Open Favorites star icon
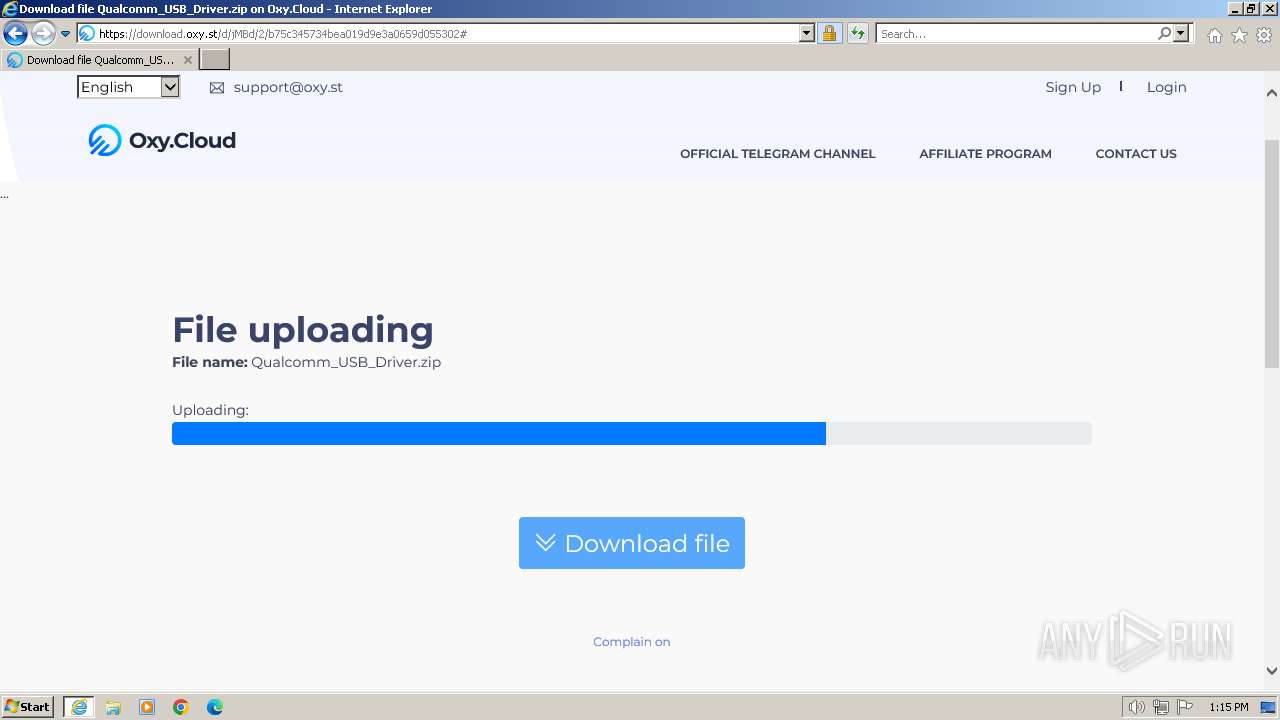 pyautogui.click(x=1239, y=35)
